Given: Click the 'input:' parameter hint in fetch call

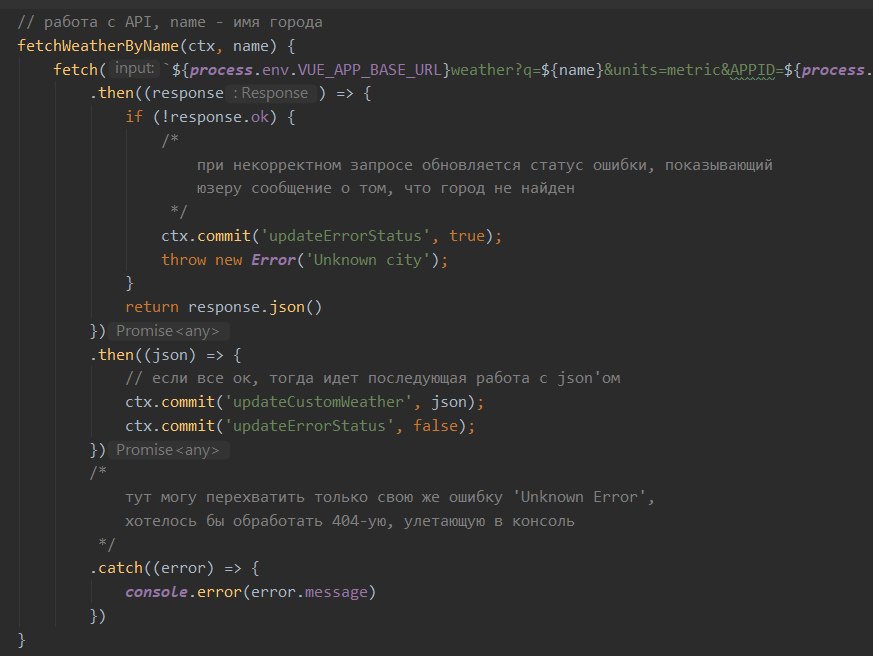Looking at the screenshot, I should point(134,68).
